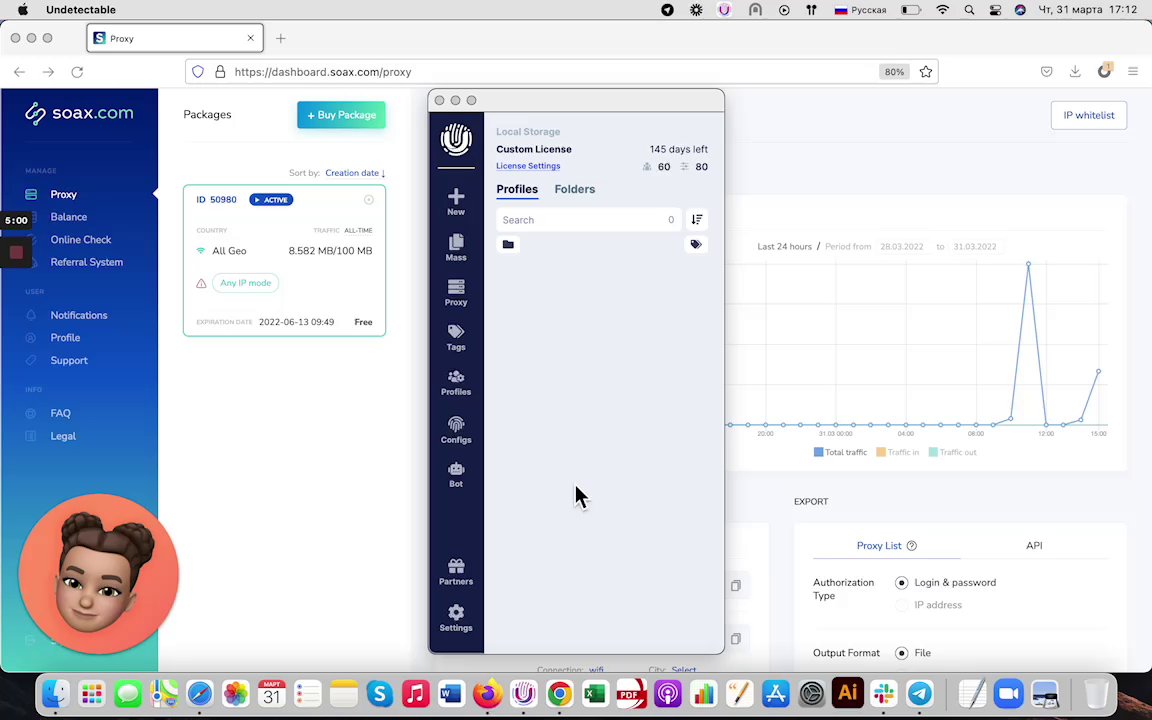Screen dimensions: 1152x720
Task: Open Firefox hamburger menu
Action: click(1133, 71)
